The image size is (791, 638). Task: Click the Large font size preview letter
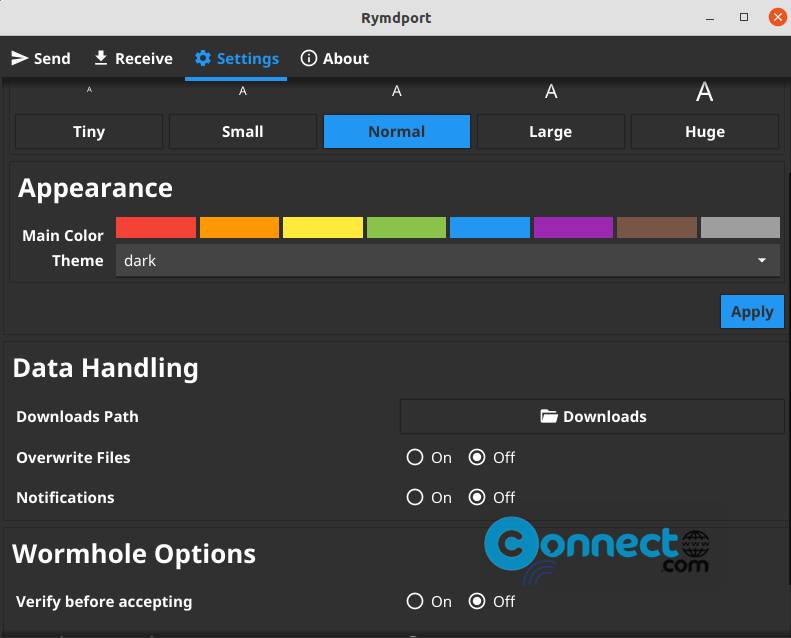click(x=551, y=91)
